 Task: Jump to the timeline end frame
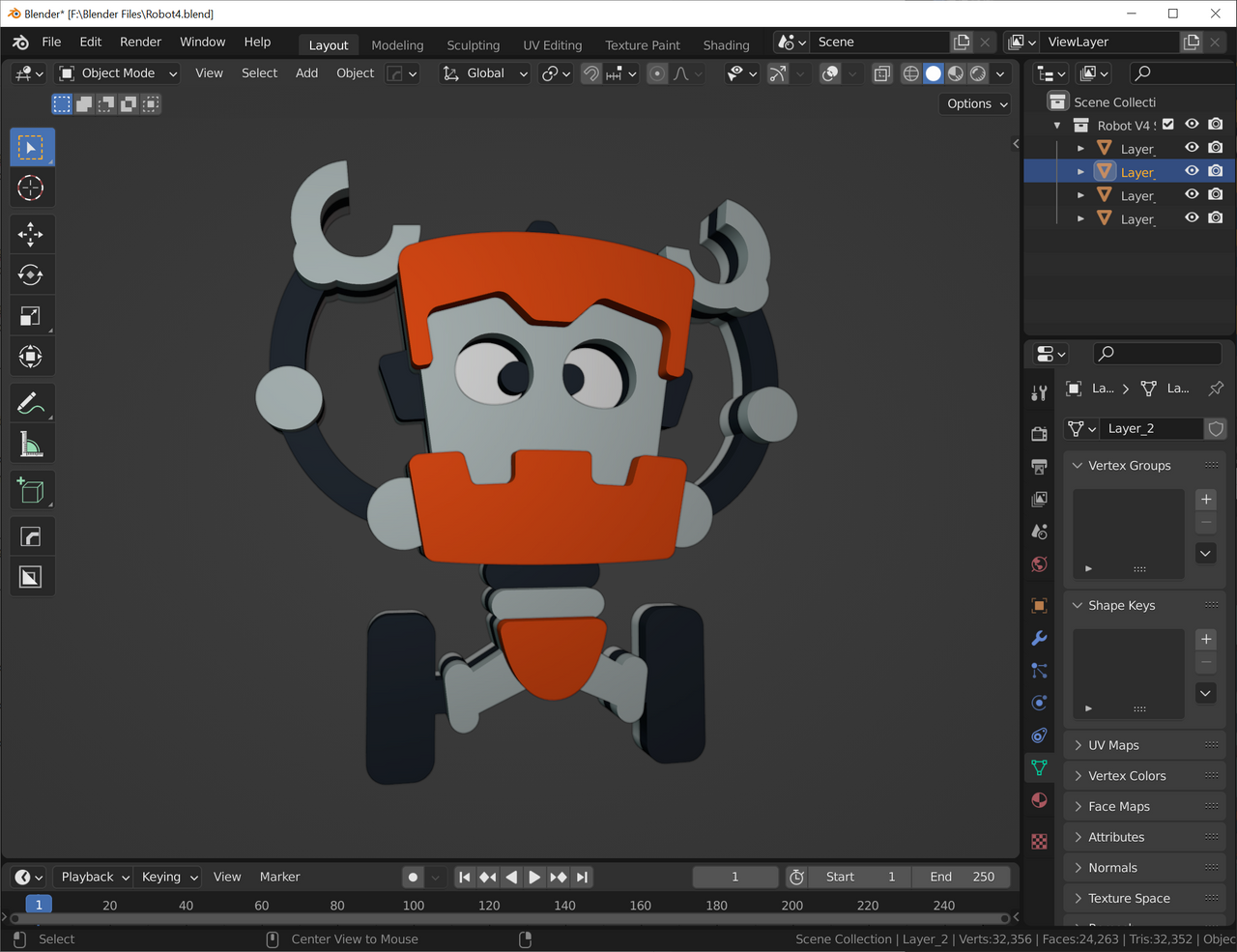(582, 877)
